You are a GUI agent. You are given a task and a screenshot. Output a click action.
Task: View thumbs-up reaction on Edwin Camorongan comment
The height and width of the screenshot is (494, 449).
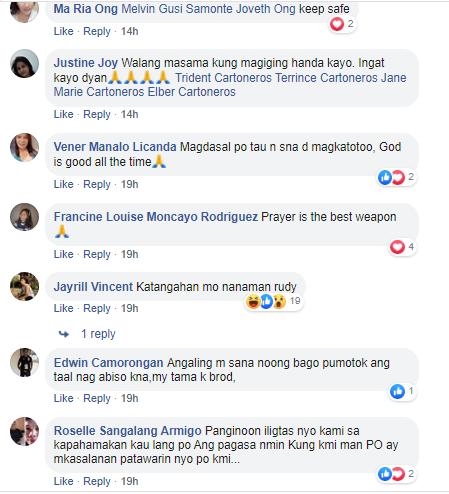(x=402, y=391)
